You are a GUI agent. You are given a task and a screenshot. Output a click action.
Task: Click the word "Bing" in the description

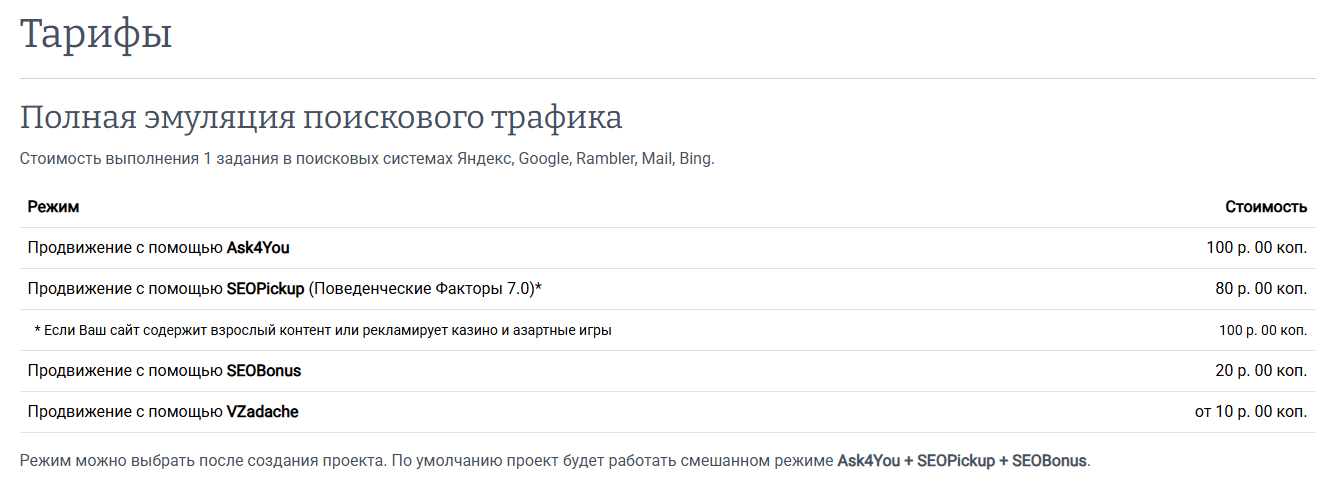(x=696, y=159)
